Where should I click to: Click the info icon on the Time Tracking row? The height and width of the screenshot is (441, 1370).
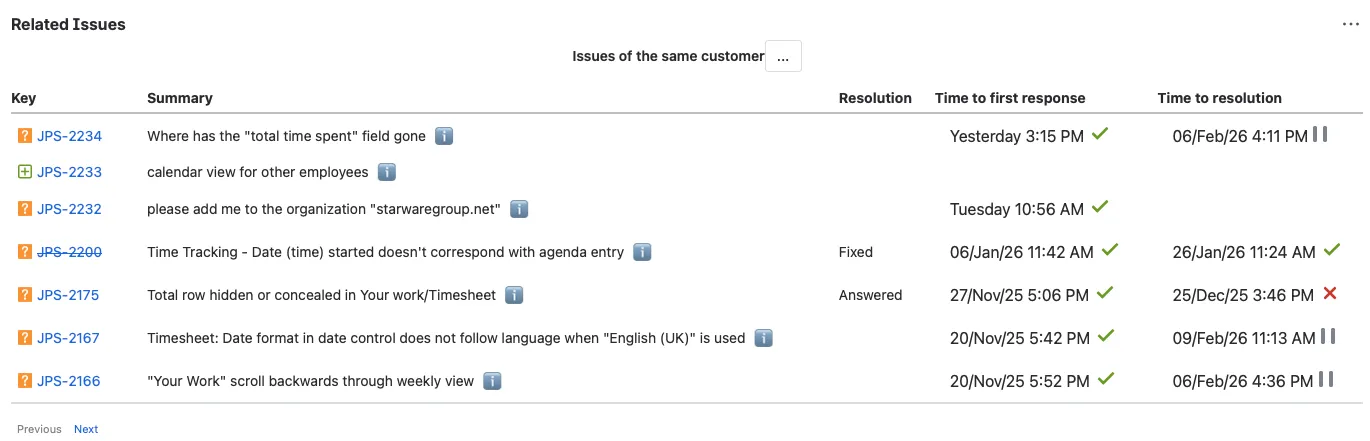pyautogui.click(x=642, y=252)
